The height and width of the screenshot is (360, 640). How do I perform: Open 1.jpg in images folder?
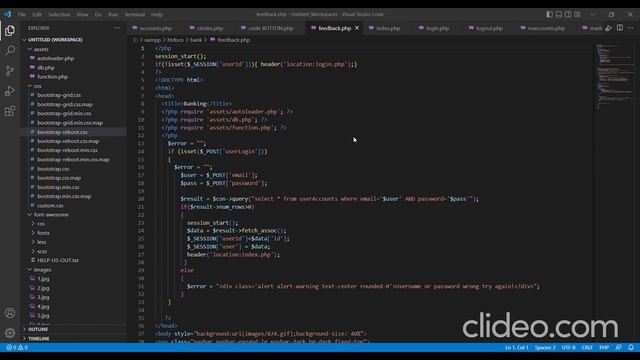tap(73, 279)
